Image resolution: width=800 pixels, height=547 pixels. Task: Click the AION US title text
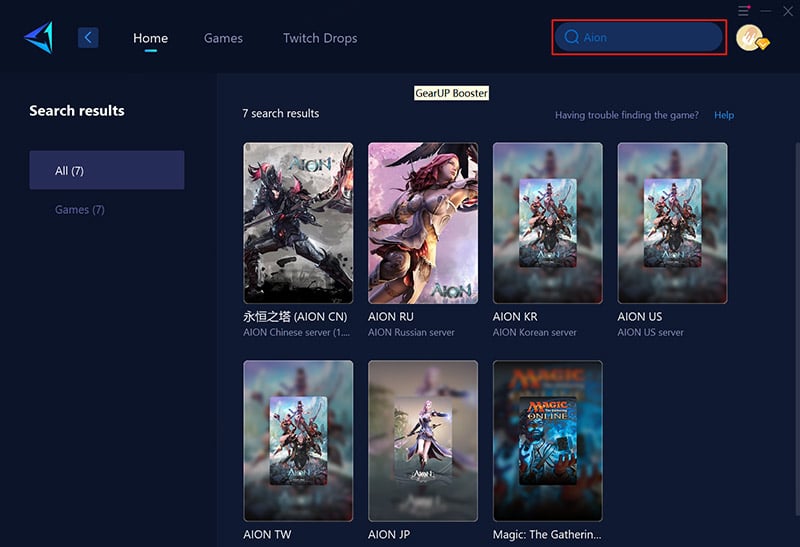click(x=640, y=317)
